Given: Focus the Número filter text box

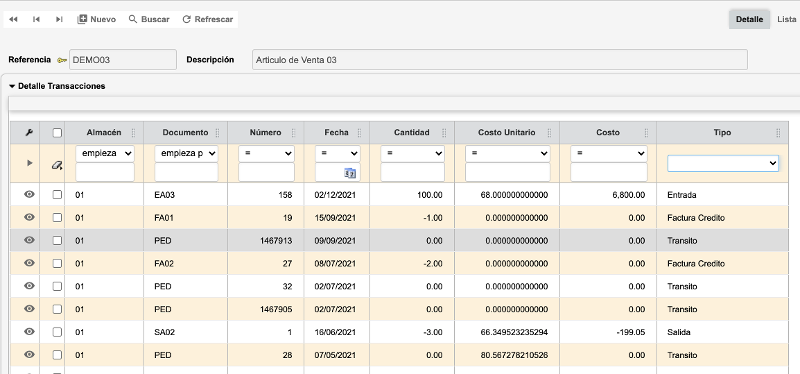Looking at the screenshot, I should [x=266, y=172].
